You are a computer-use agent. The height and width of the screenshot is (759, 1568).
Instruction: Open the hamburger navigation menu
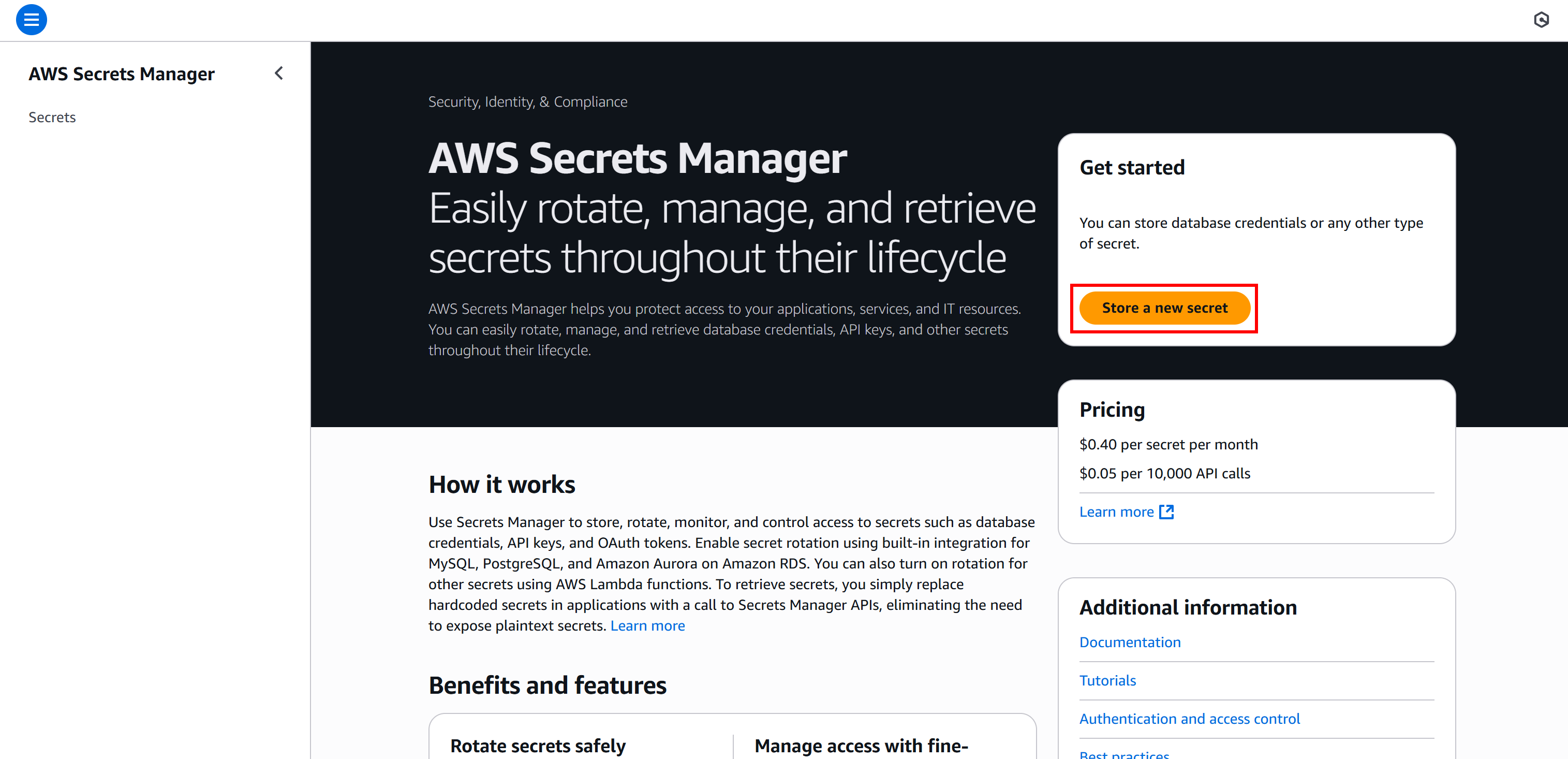coord(31,20)
